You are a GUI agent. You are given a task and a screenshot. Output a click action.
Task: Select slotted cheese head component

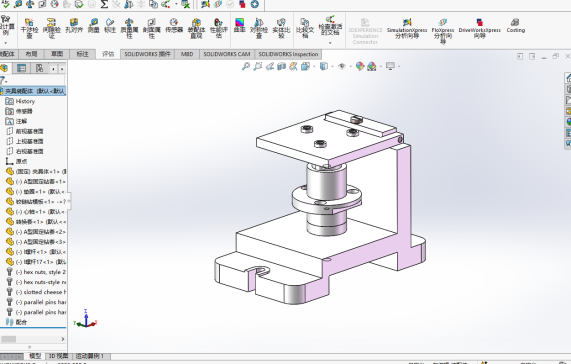point(36,292)
